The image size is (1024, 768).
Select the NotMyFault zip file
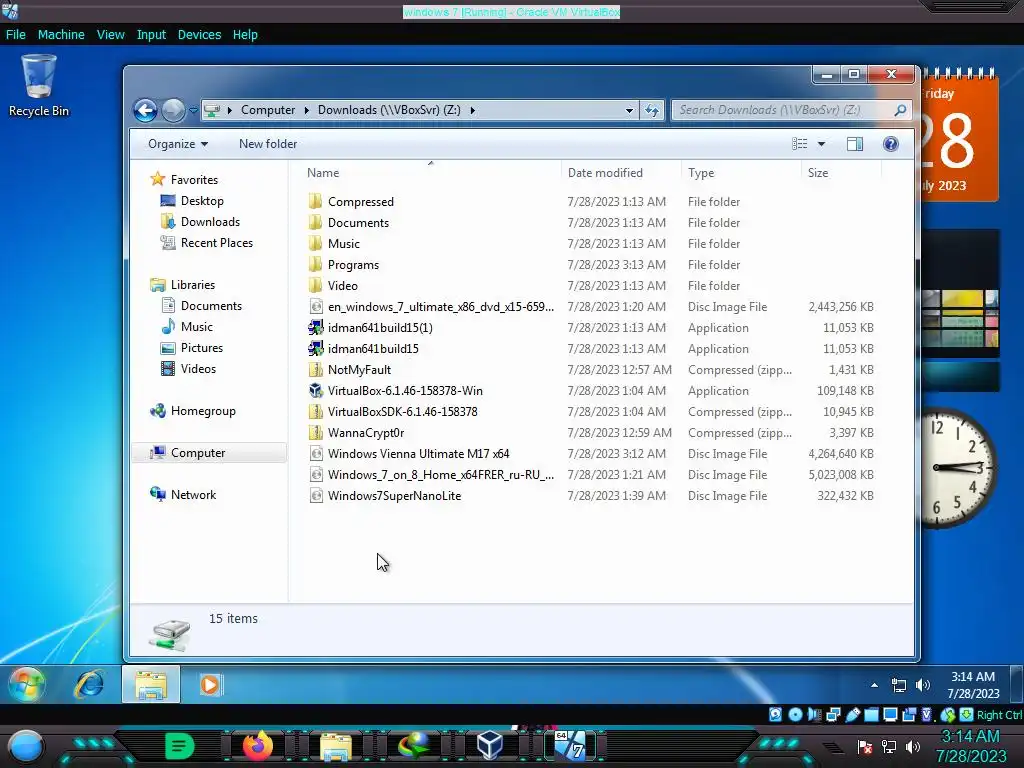coord(359,370)
